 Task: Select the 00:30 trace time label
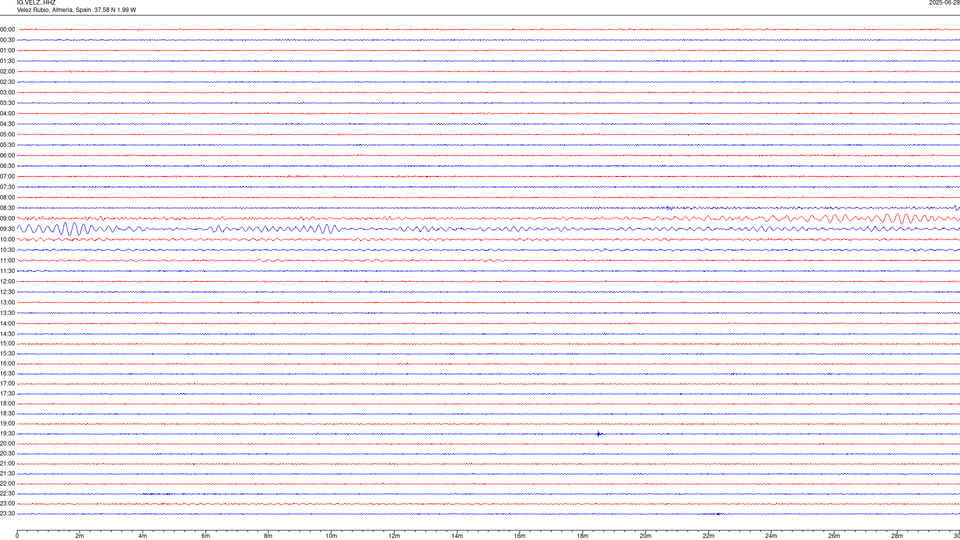(x=7, y=40)
